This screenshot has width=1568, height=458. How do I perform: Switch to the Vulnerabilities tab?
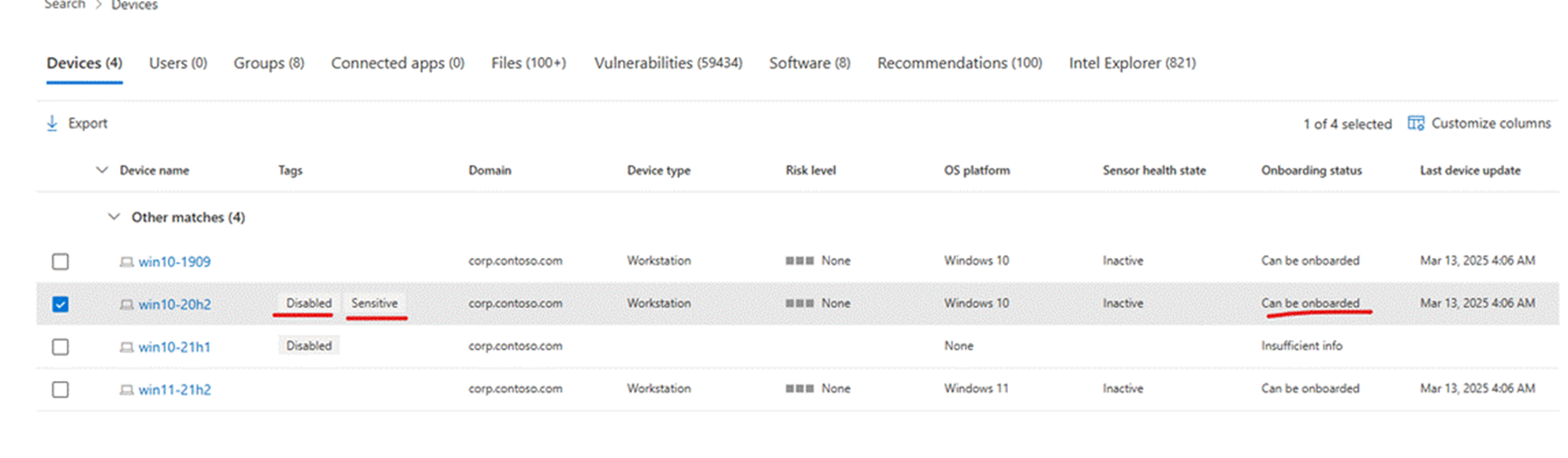coord(668,63)
